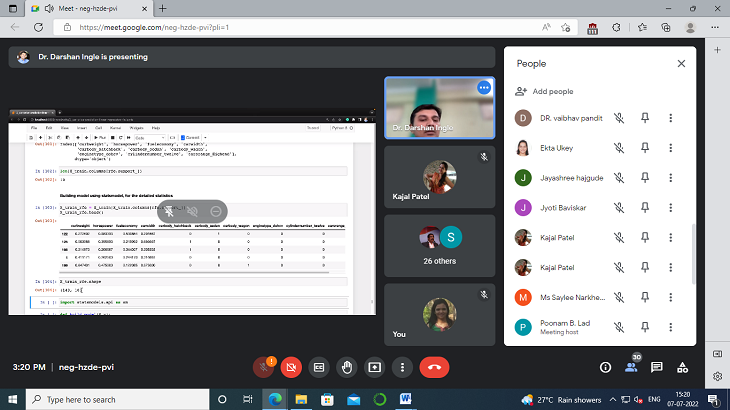Open meeting details info icon
The width and height of the screenshot is (730, 410).
605,367
